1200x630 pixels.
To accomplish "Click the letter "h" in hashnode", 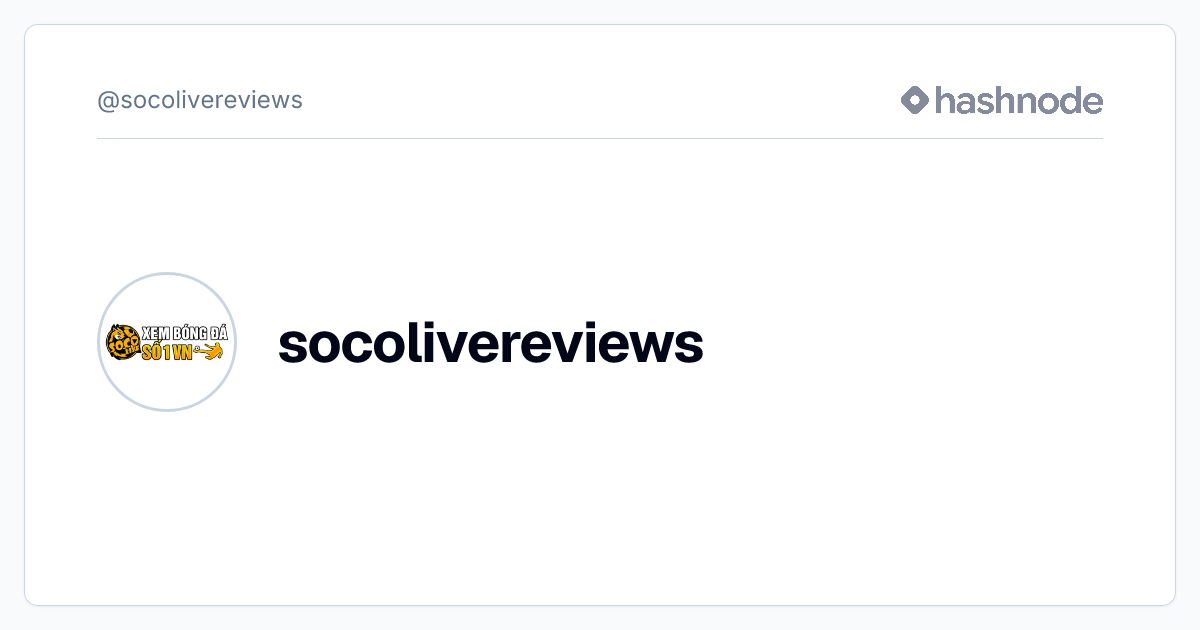I will 945,99.
